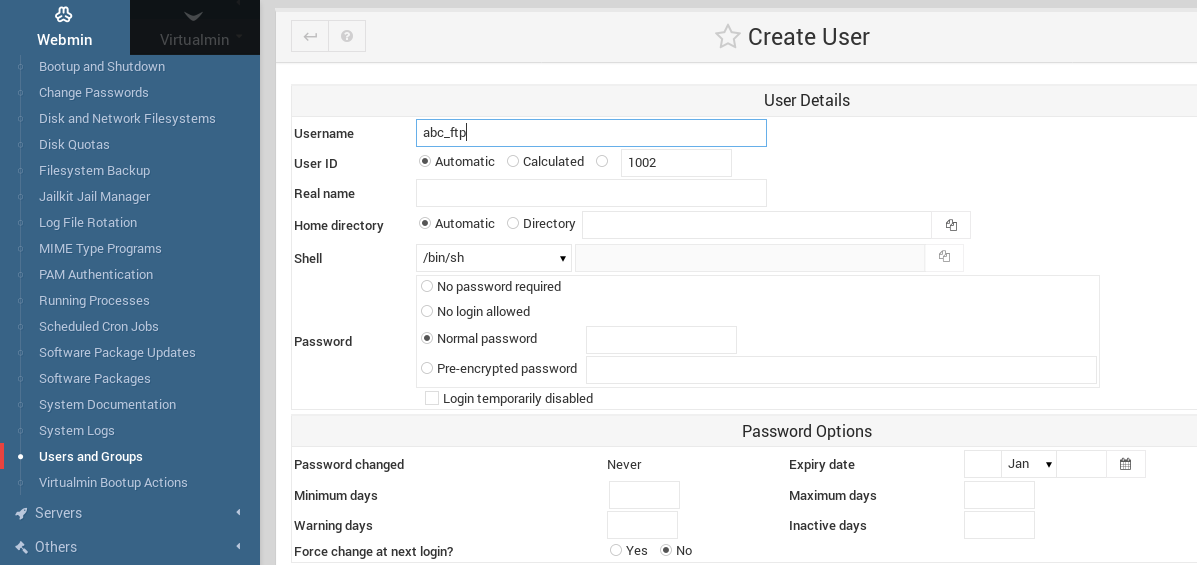Click the Pre-encrypted password field
Viewport: 1197px width, 565px height.
[x=841, y=370]
